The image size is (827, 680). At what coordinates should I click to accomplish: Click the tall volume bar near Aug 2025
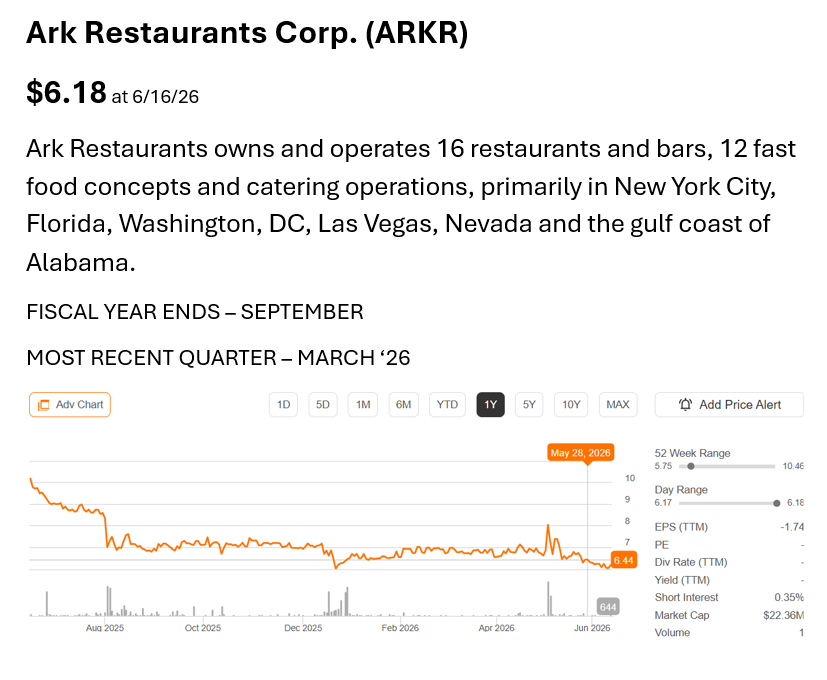tap(108, 600)
